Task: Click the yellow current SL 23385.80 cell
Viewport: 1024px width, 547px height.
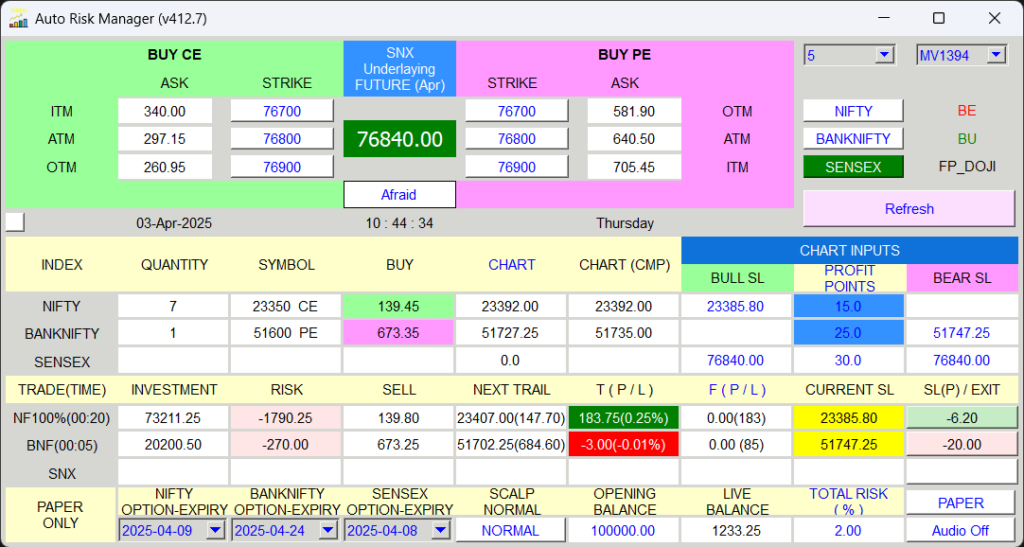Action: pyautogui.click(x=849, y=418)
